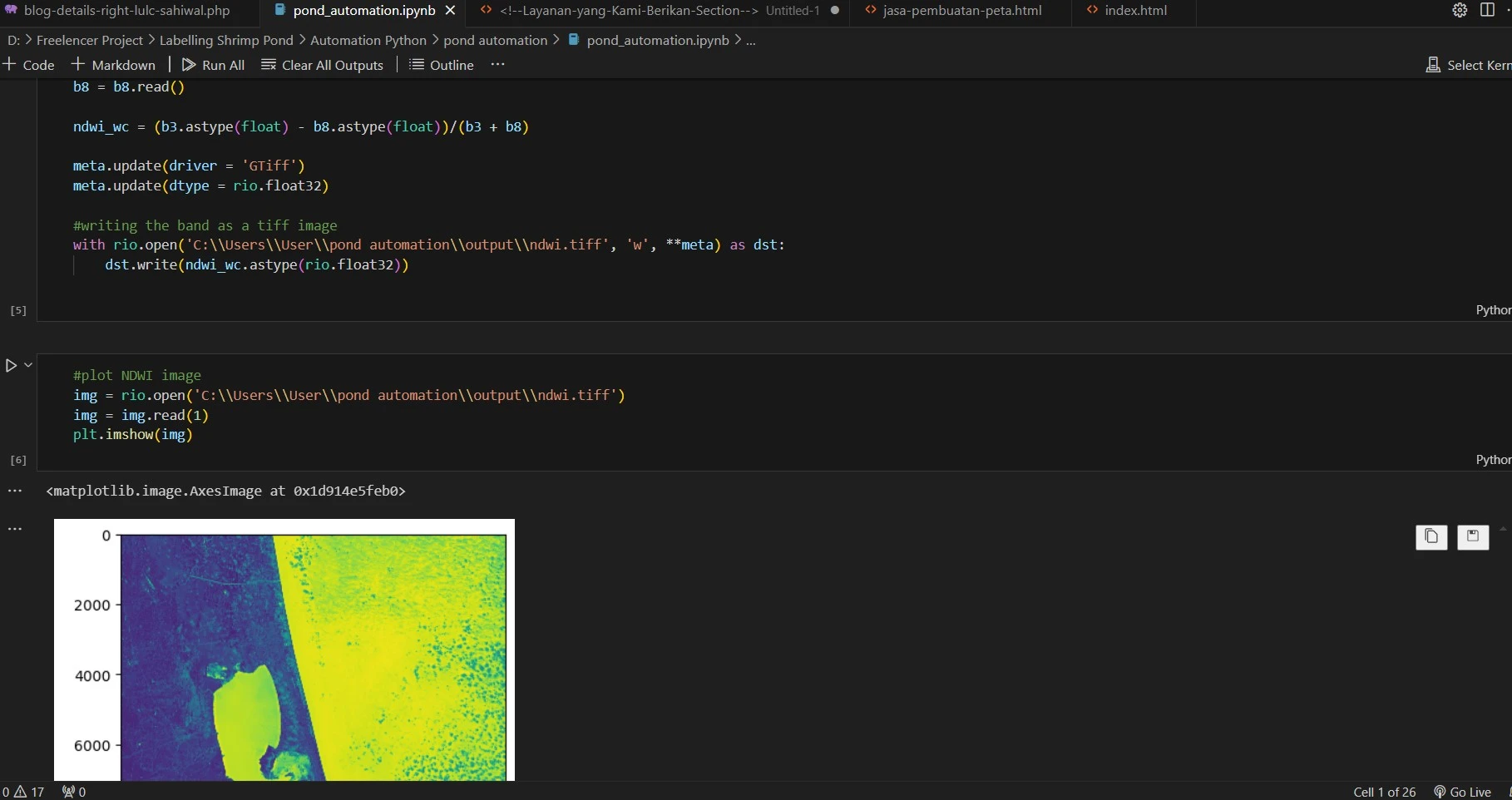
Task: Insert a new Markdown cell
Action: (114, 64)
